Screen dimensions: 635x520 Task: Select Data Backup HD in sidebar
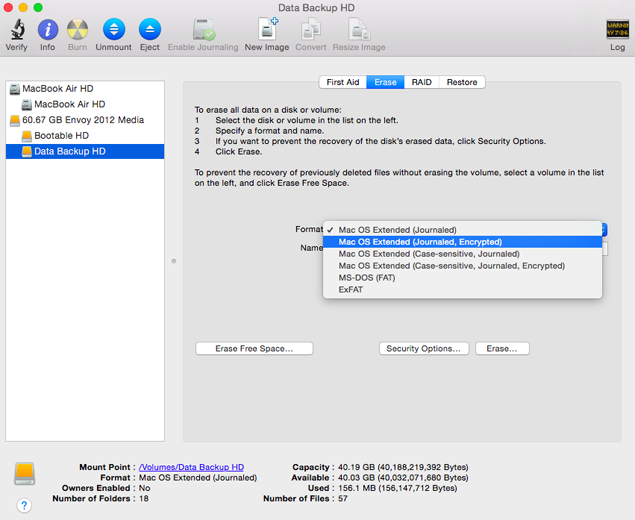click(x=85, y=151)
